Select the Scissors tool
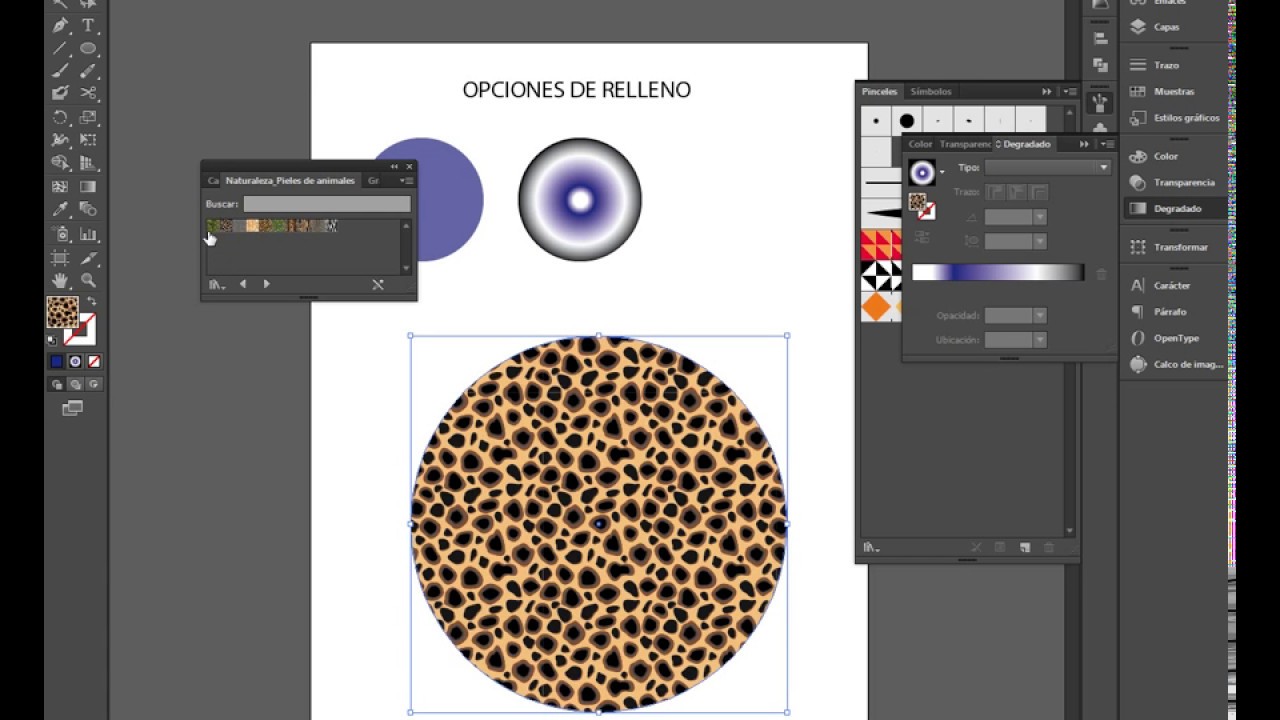1280x720 pixels. pyautogui.click(x=88, y=93)
